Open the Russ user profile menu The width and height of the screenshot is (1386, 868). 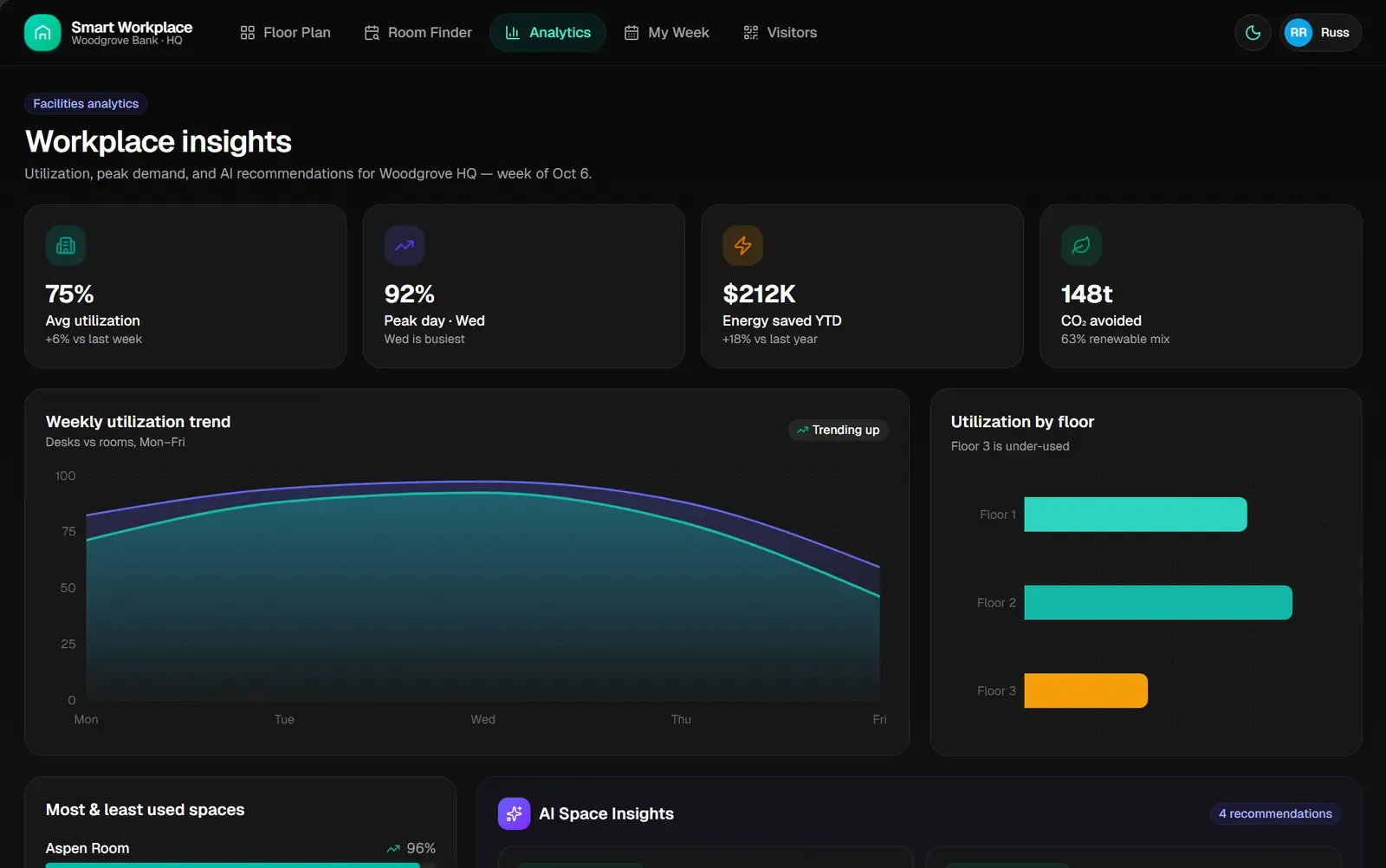pos(1320,33)
